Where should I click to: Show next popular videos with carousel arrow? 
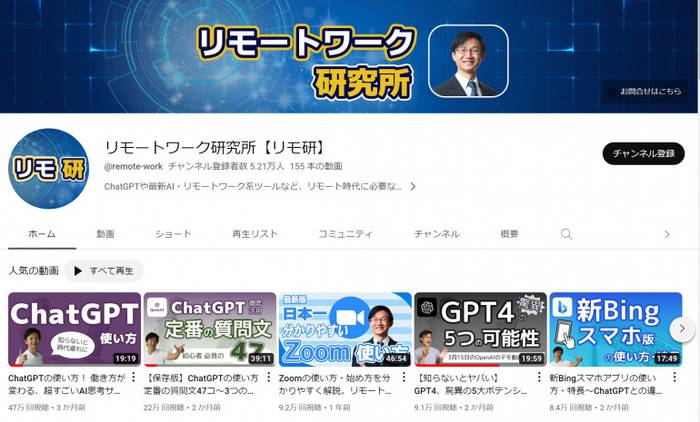[682, 329]
